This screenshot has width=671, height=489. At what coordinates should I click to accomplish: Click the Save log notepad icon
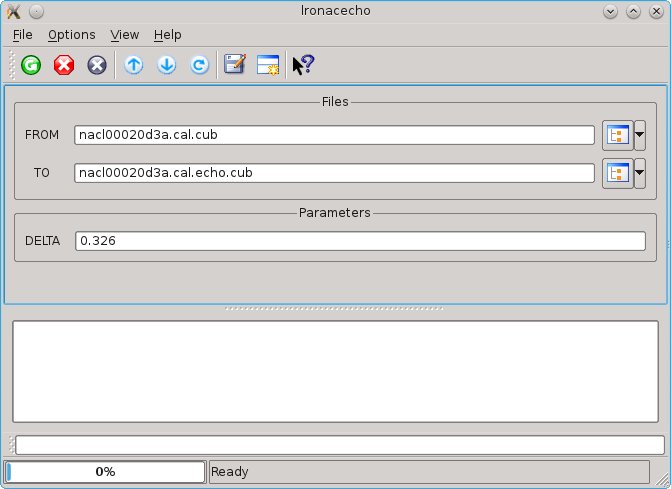pyautogui.click(x=235, y=65)
